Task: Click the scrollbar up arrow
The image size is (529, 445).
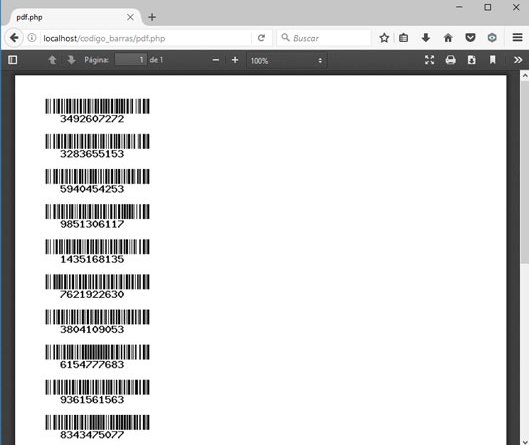Action: pos(525,76)
